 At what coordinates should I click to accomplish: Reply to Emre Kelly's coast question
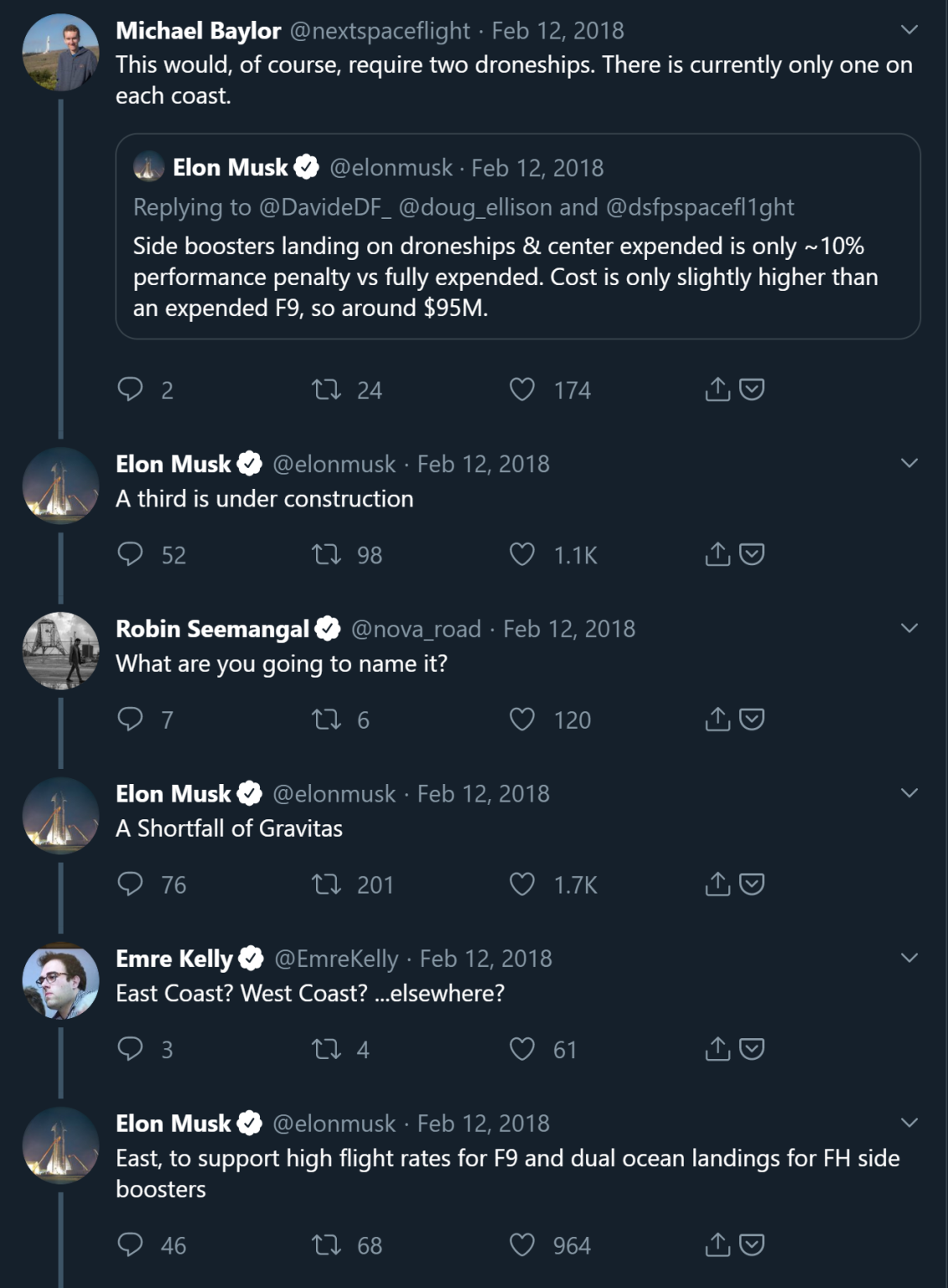131,1049
